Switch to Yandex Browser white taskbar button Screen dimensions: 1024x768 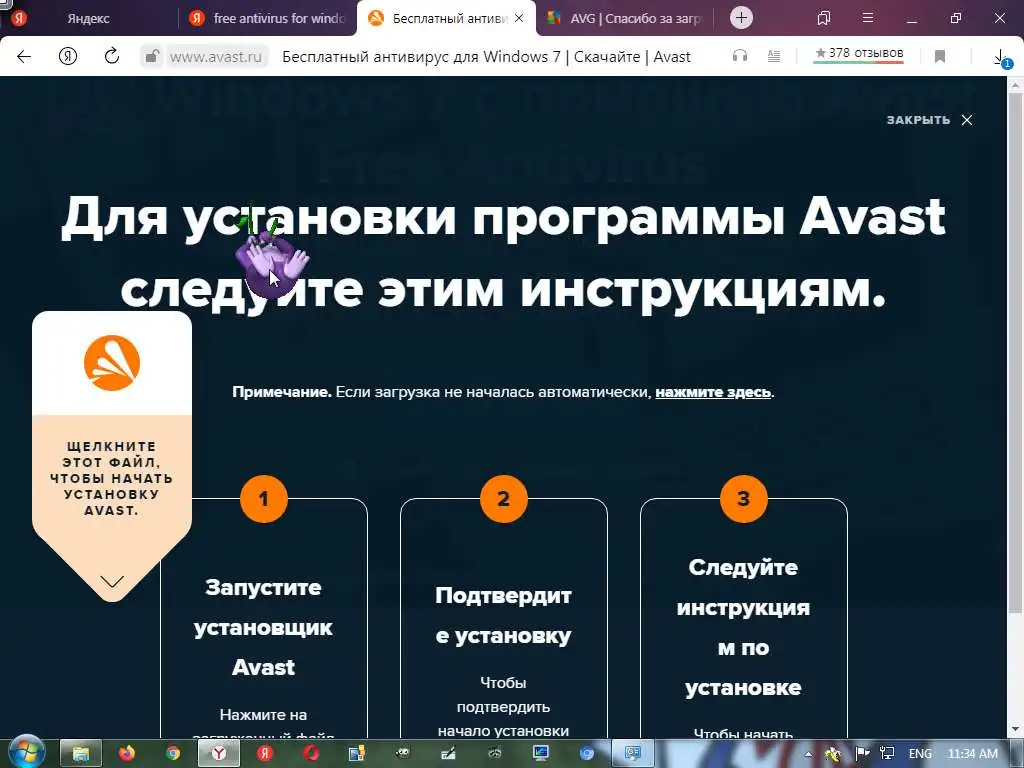tap(219, 754)
